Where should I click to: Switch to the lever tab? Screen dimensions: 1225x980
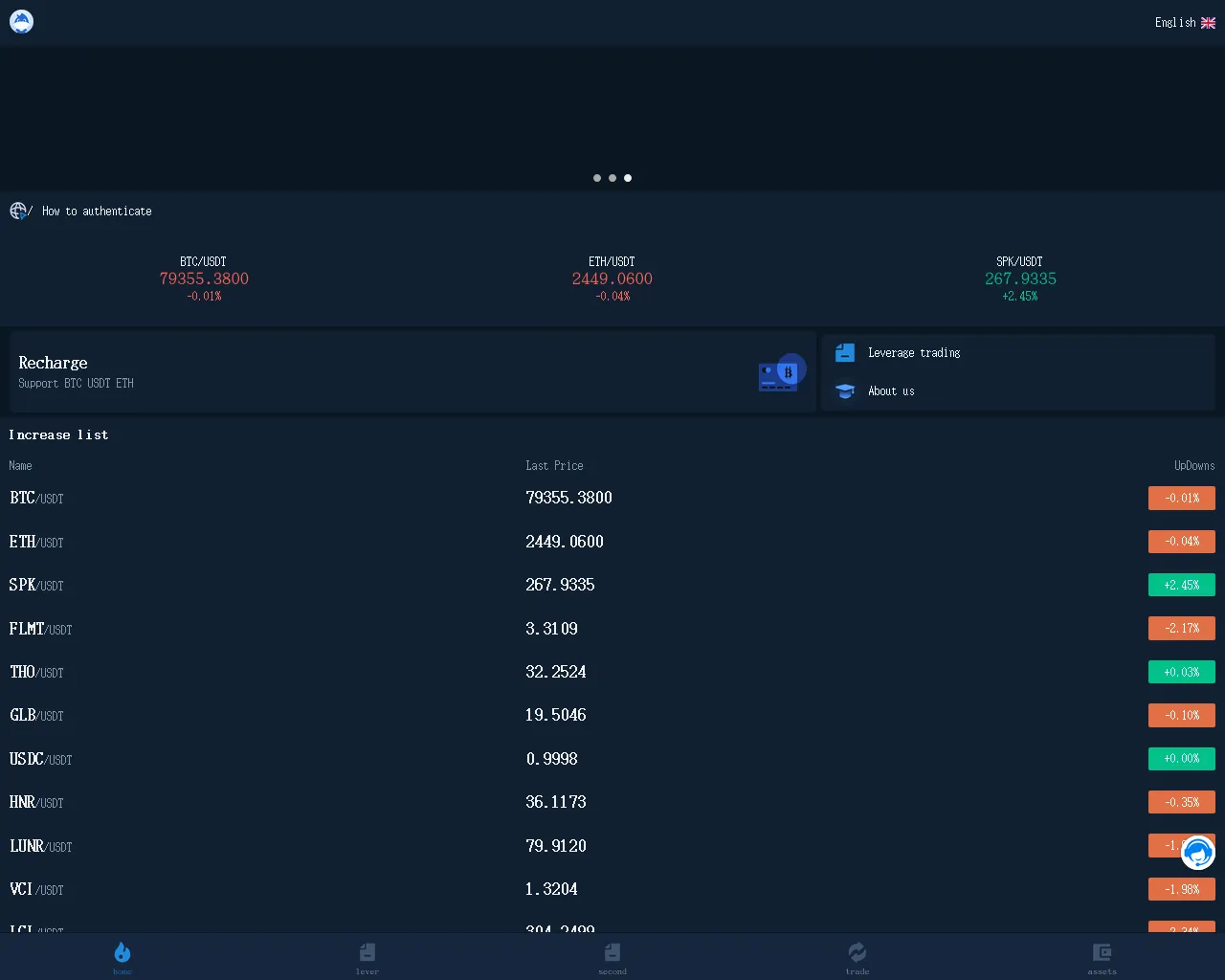(x=367, y=956)
